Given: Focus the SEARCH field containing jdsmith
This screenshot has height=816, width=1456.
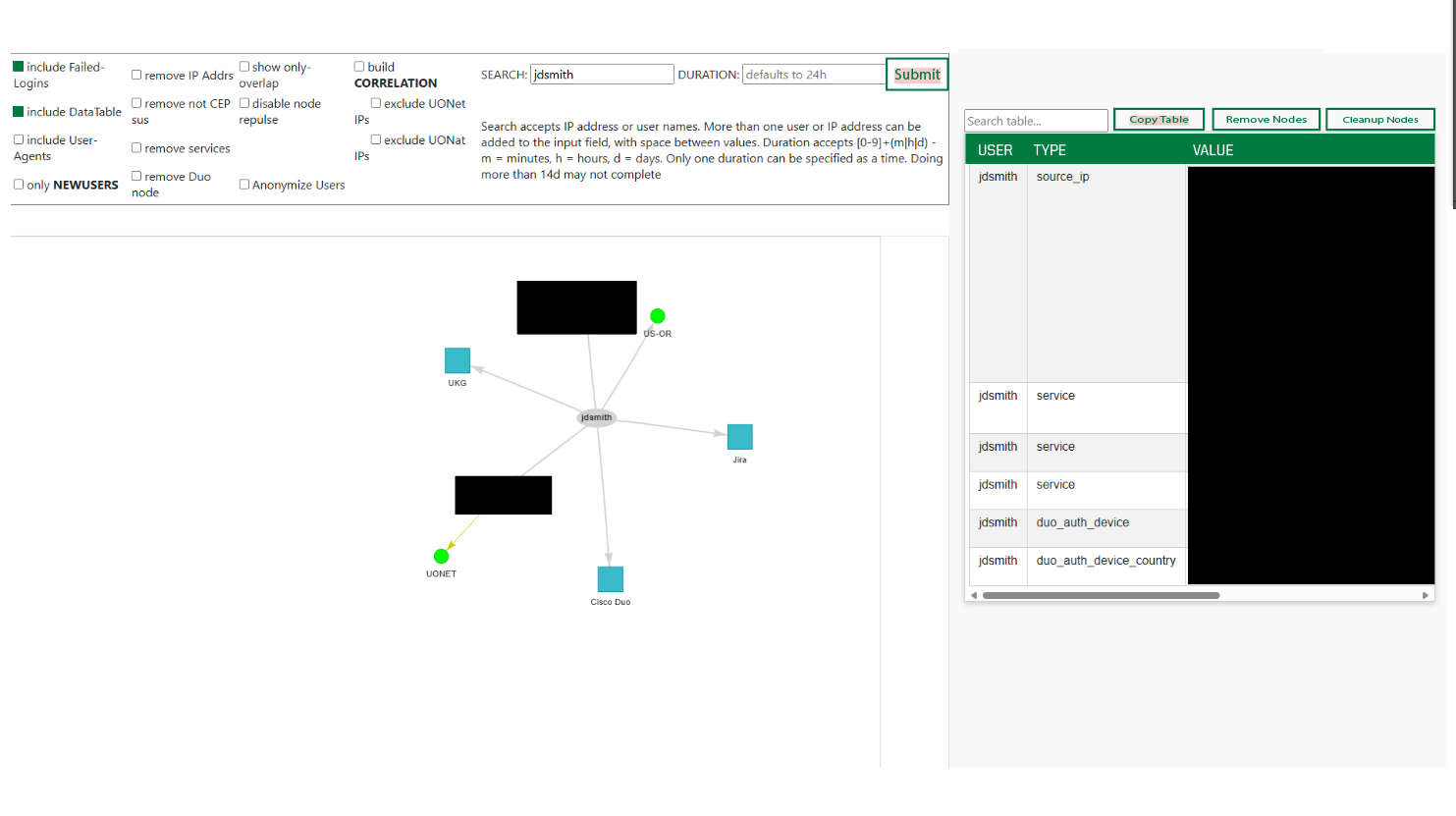Looking at the screenshot, I should (602, 75).
